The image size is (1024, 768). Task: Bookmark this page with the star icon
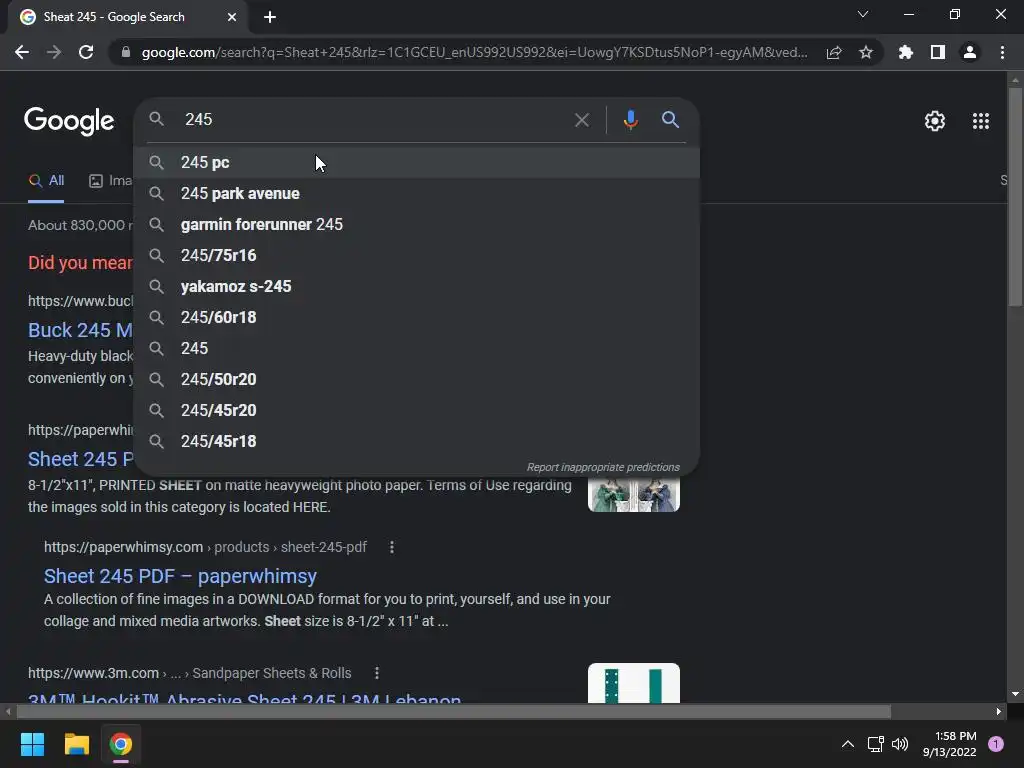pos(866,52)
